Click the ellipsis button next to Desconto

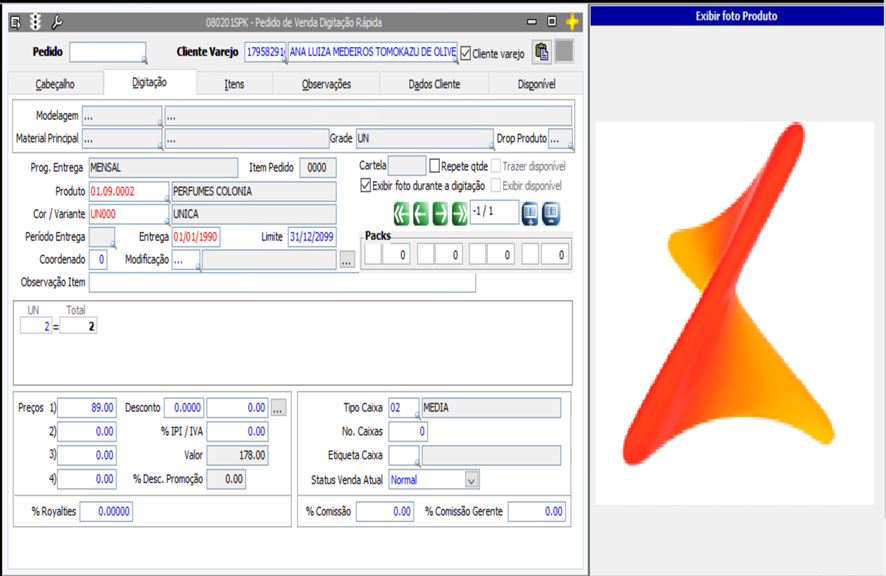(x=278, y=407)
